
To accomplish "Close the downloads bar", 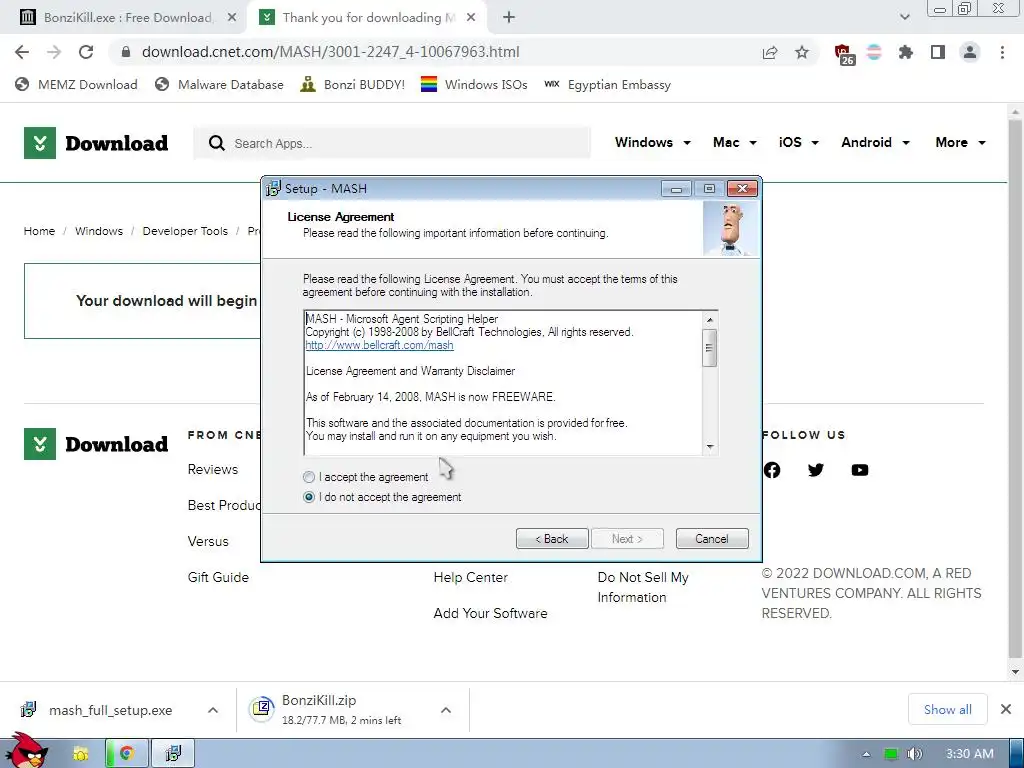I will [x=1006, y=709].
